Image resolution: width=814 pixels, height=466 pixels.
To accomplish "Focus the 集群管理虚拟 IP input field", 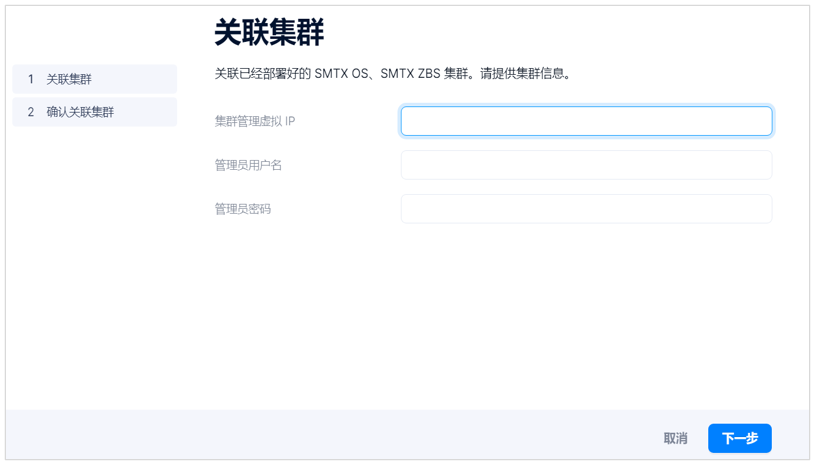I will pos(586,121).
